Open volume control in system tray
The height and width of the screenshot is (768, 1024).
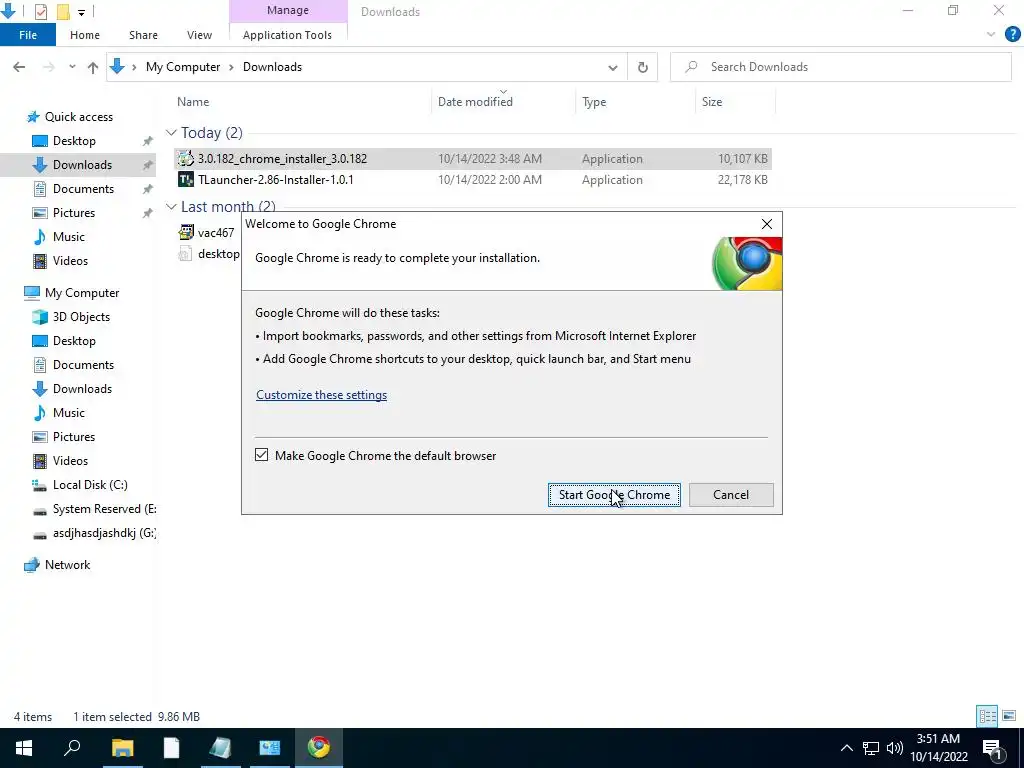tap(895, 748)
